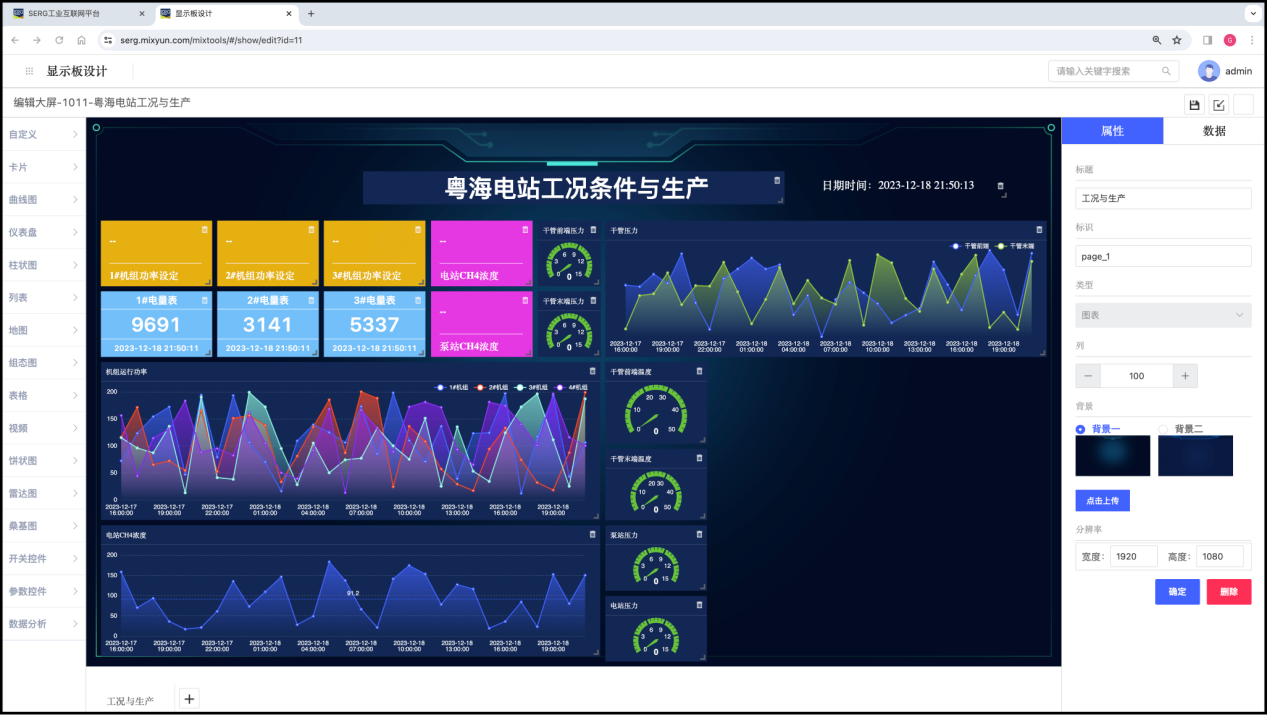Click the search magnifier icon in the keyword box
Image resolution: width=1267 pixels, height=715 pixels.
1166,71
